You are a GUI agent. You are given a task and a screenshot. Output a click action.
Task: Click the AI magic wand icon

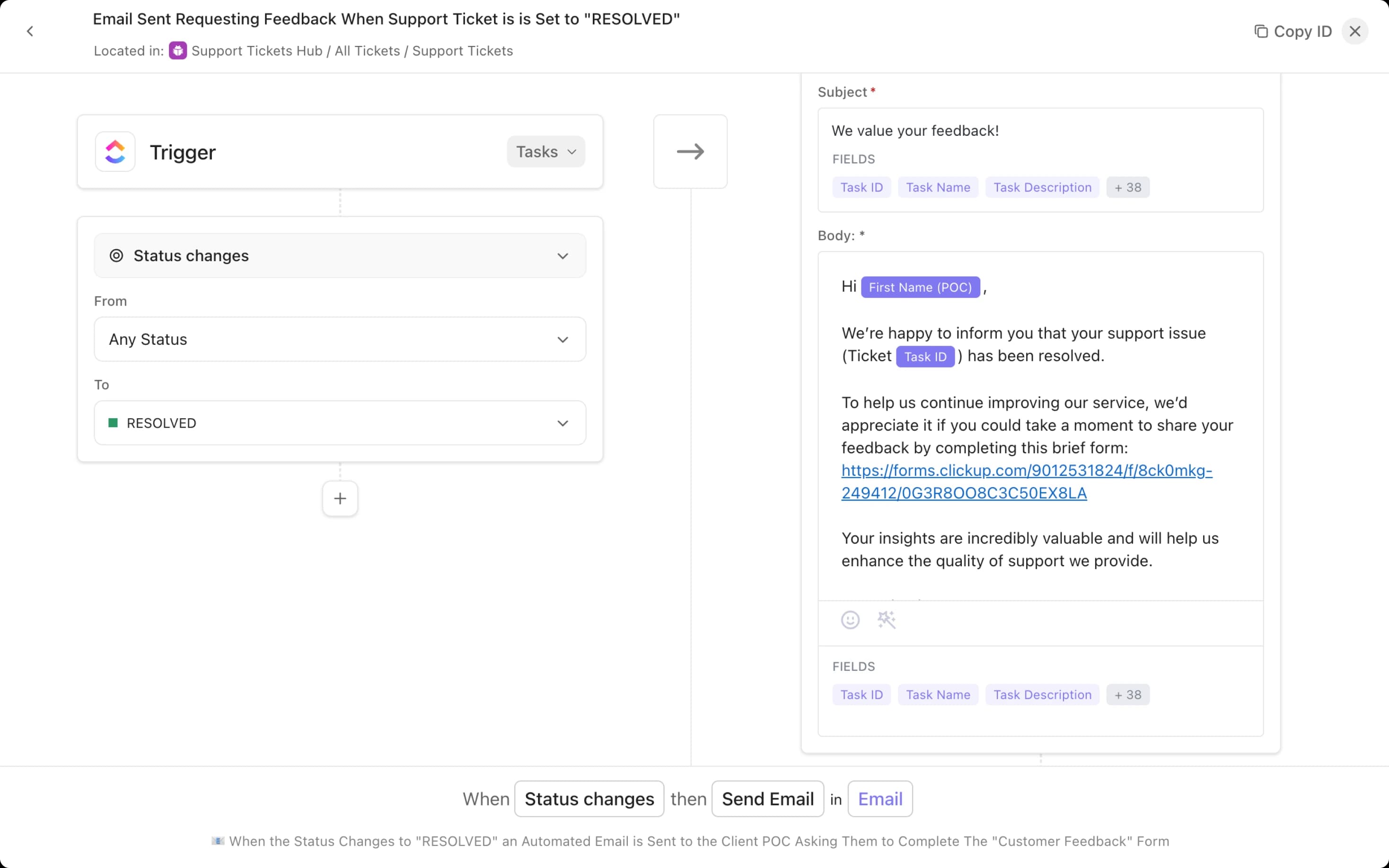(x=886, y=620)
